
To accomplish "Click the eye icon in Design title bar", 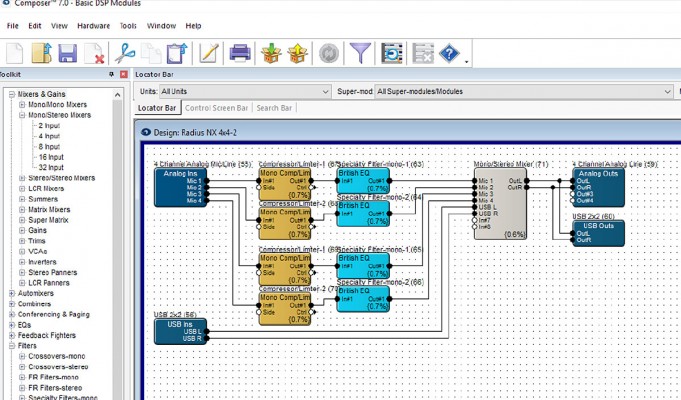I will (146, 132).
